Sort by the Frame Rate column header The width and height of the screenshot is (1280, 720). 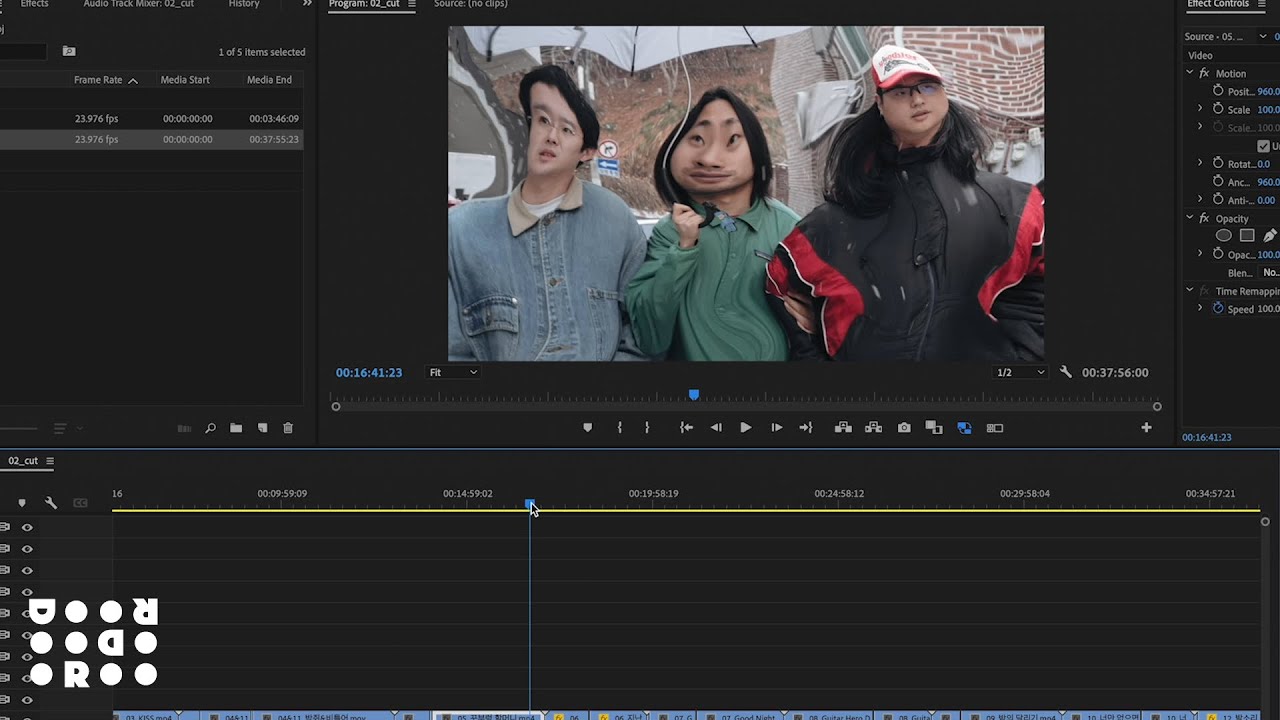pyautogui.click(x=98, y=80)
